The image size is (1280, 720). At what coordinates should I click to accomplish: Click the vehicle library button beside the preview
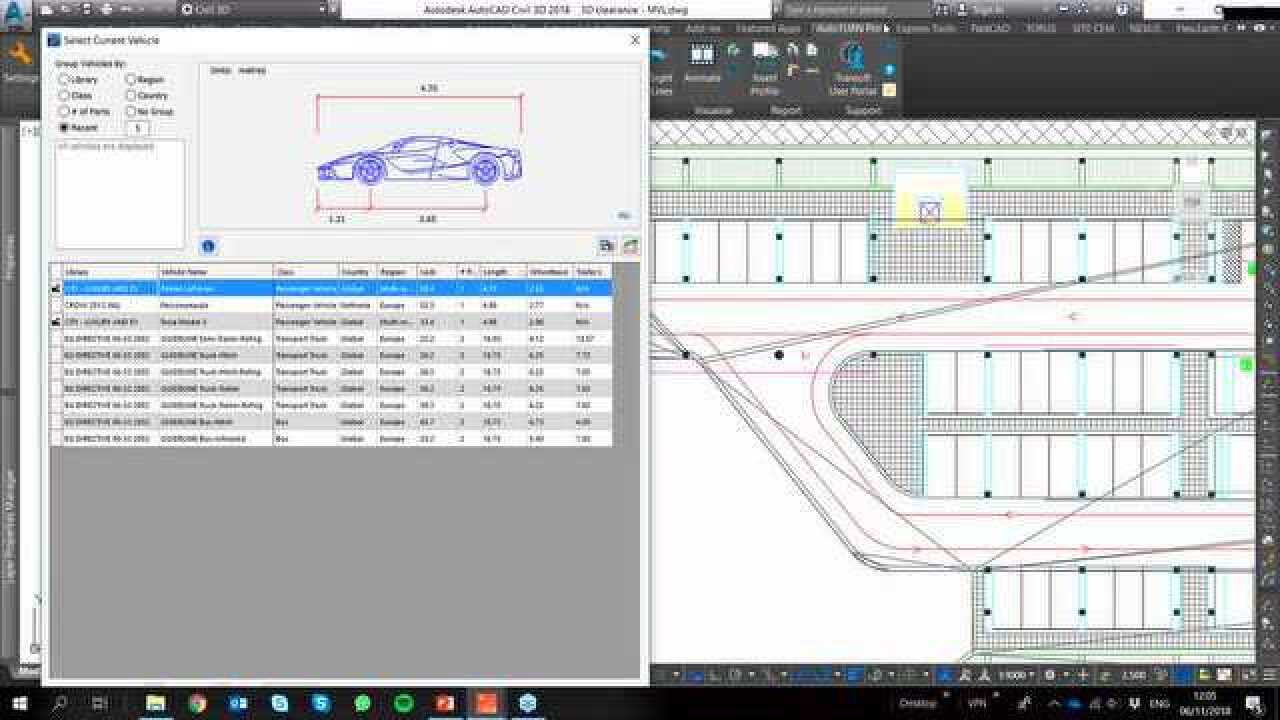coord(606,245)
